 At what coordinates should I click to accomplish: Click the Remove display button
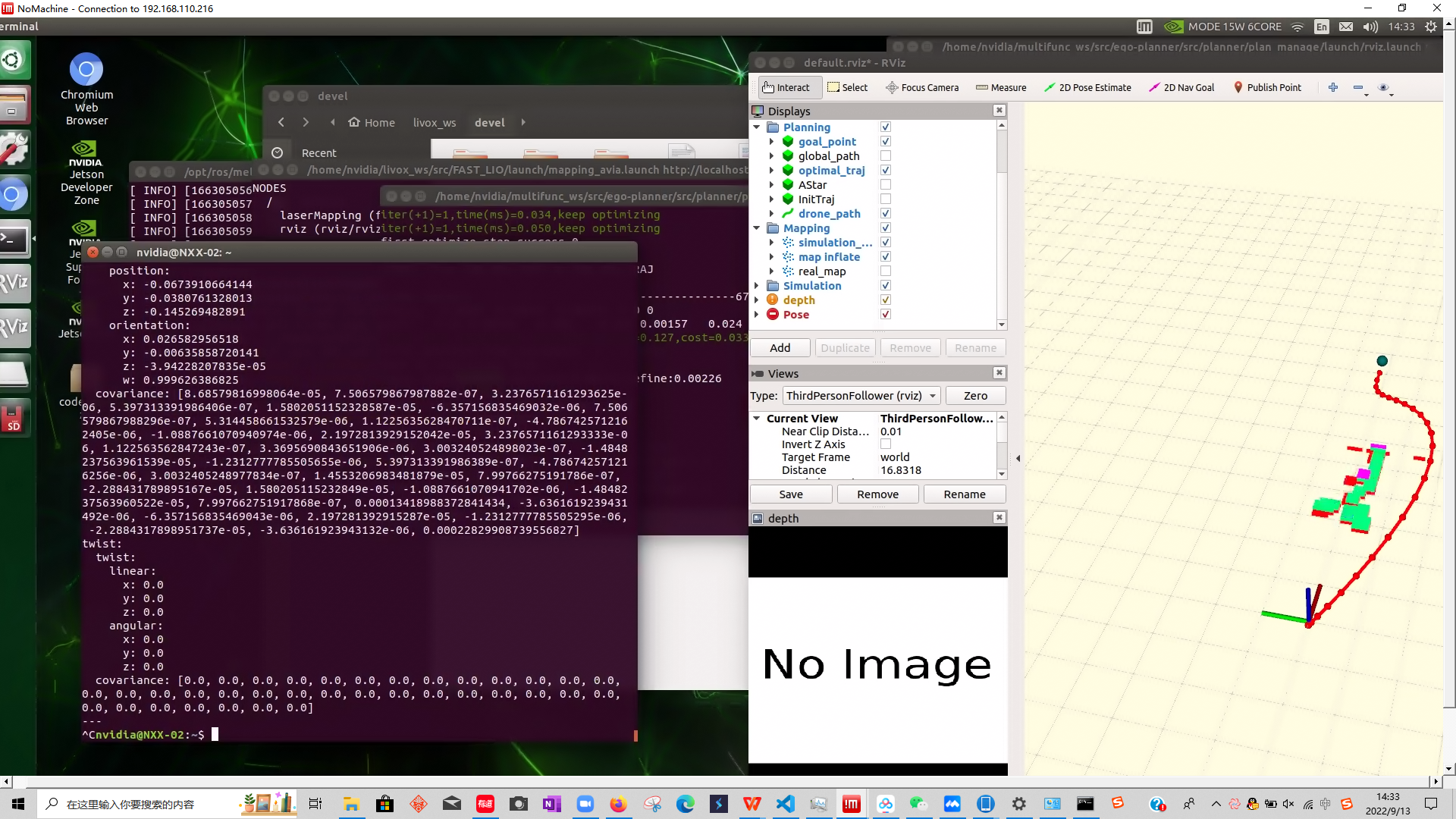[910, 348]
